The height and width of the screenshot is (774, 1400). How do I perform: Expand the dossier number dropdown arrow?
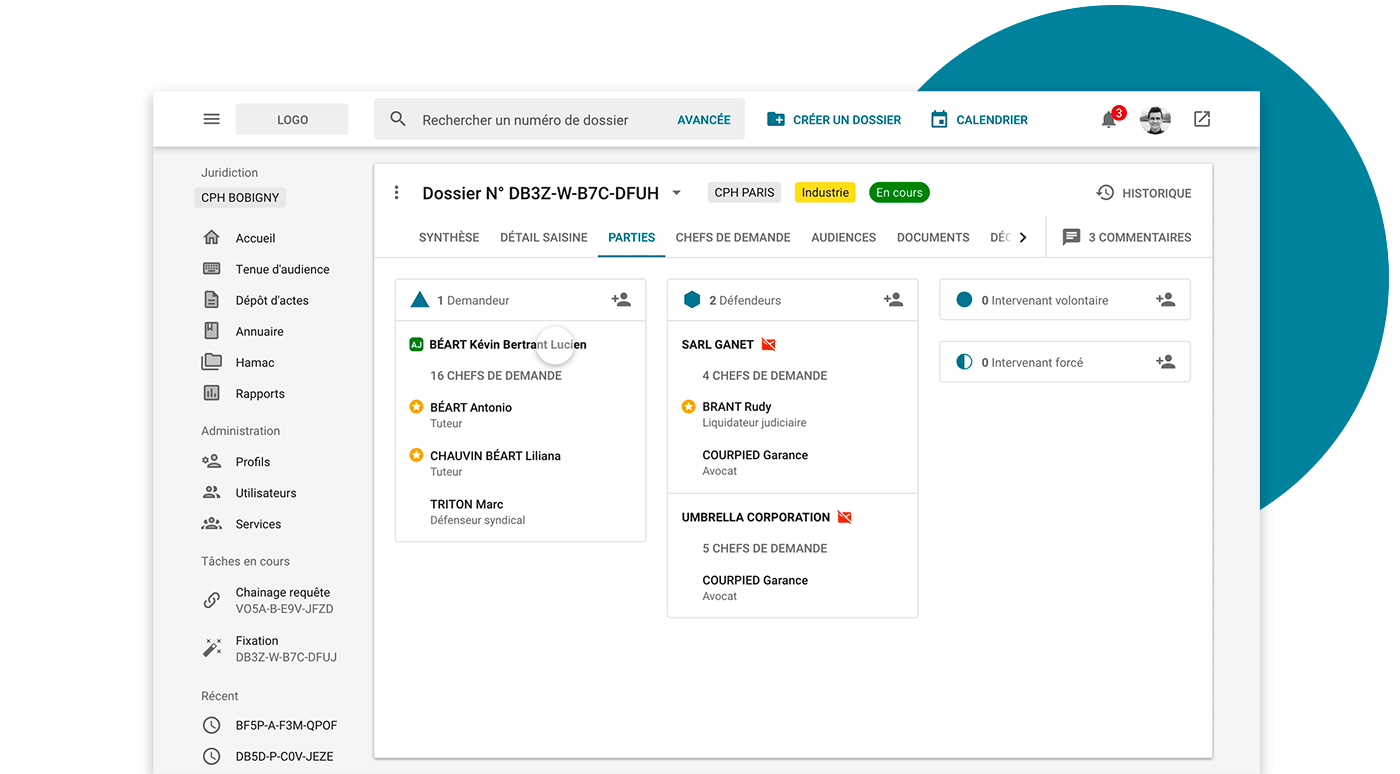[677, 193]
